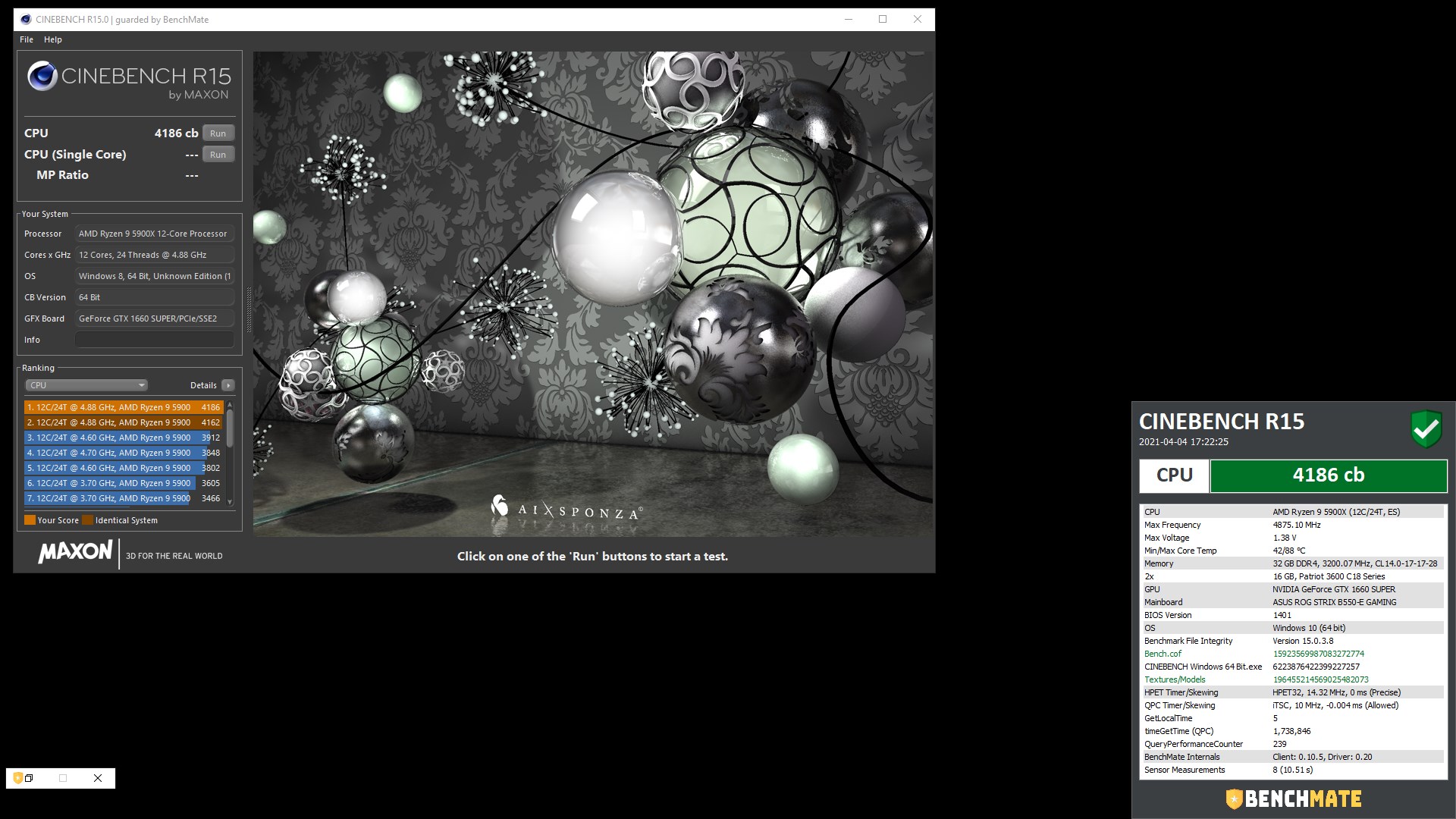Run the CPU benchmark test
This screenshot has height=819, width=1456.
[x=218, y=133]
